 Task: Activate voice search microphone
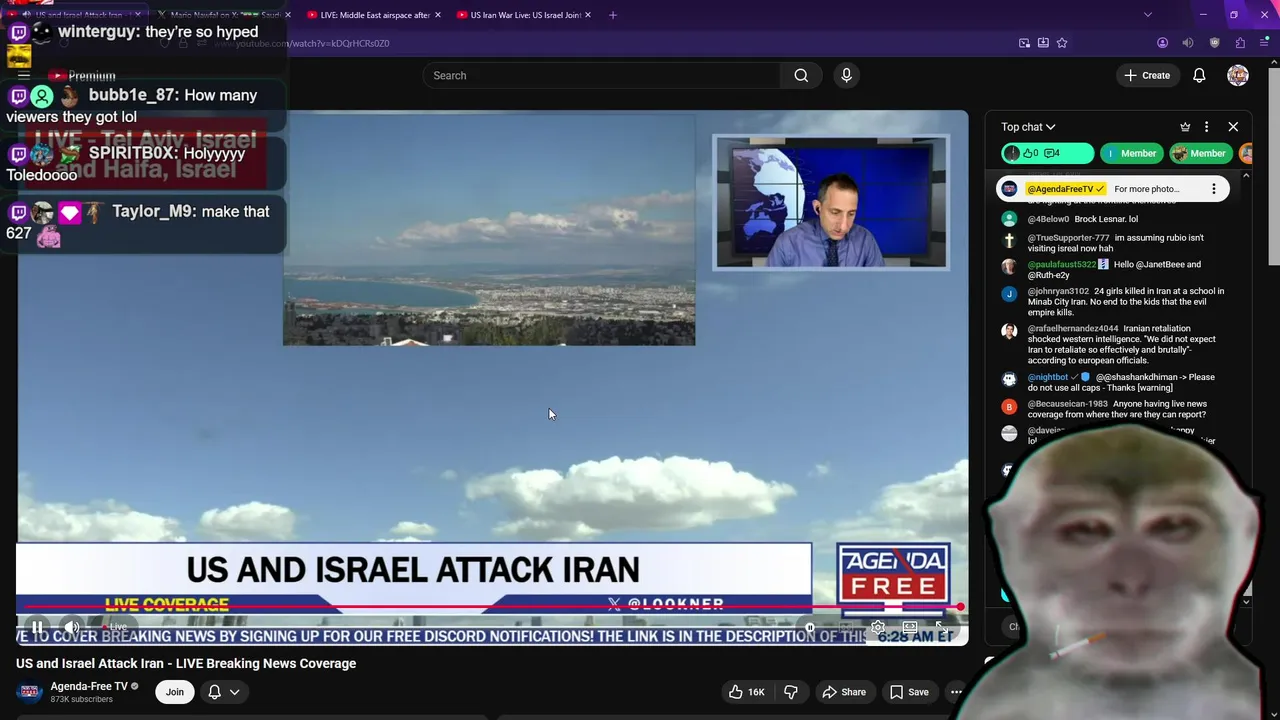tap(846, 75)
